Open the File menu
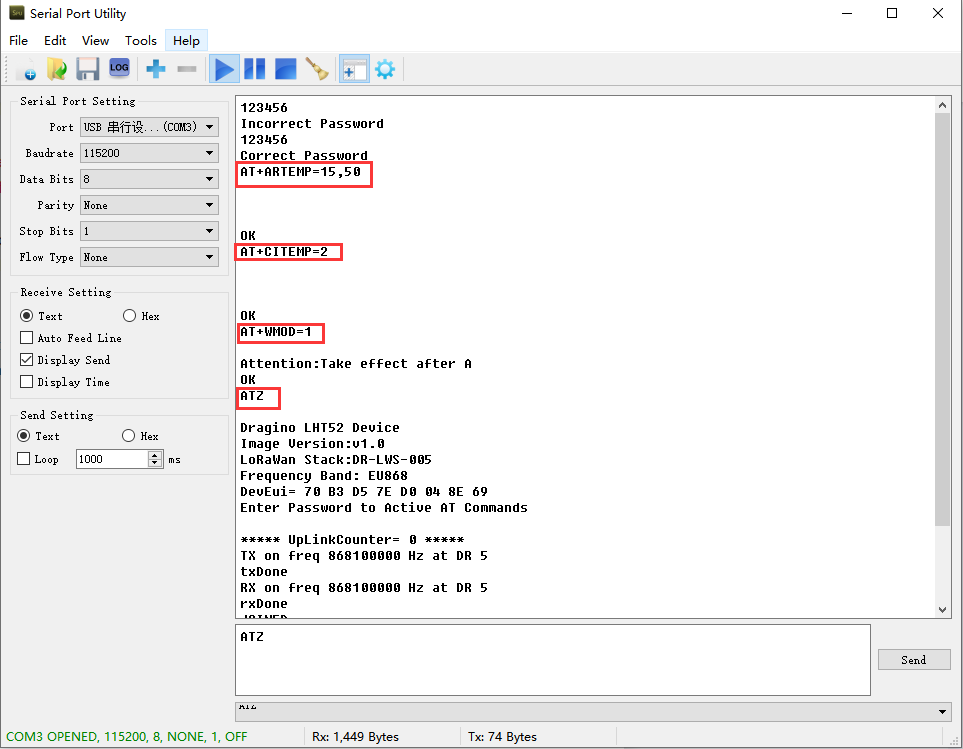This screenshot has height=749, width=963. (18, 41)
